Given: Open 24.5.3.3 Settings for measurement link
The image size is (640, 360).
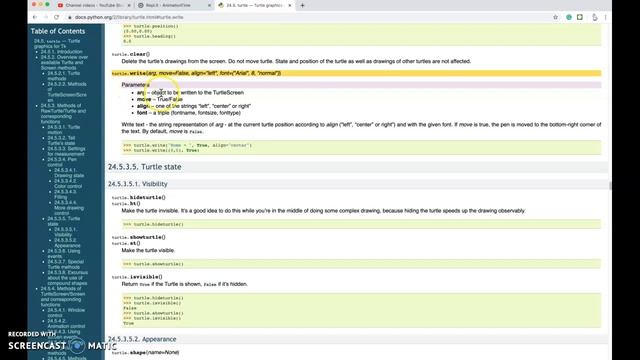Looking at the screenshot, I should 66,151.
